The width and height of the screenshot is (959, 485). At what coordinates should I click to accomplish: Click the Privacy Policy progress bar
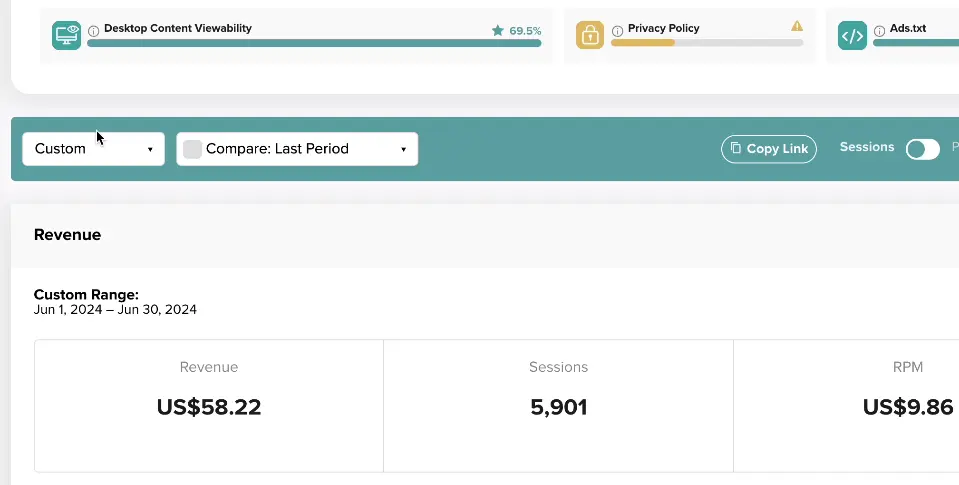[x=706, y=43]
